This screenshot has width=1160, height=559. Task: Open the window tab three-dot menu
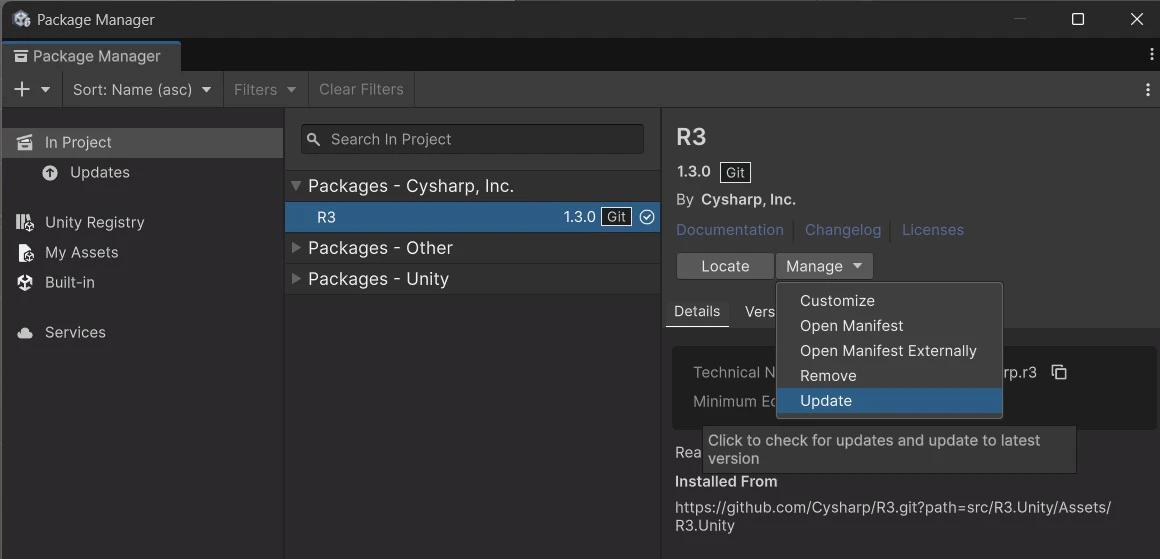tap(1151, 55)
